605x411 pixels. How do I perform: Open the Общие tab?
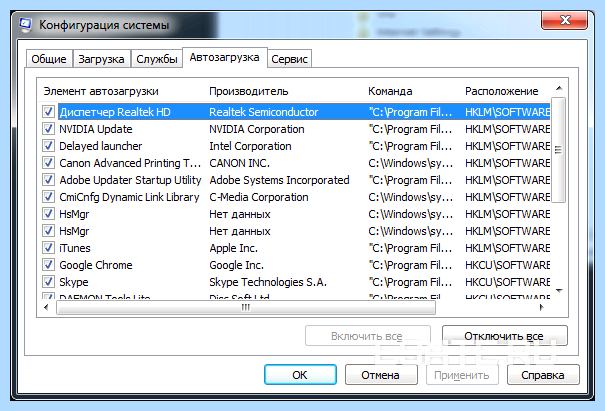[x=49, y=59]
